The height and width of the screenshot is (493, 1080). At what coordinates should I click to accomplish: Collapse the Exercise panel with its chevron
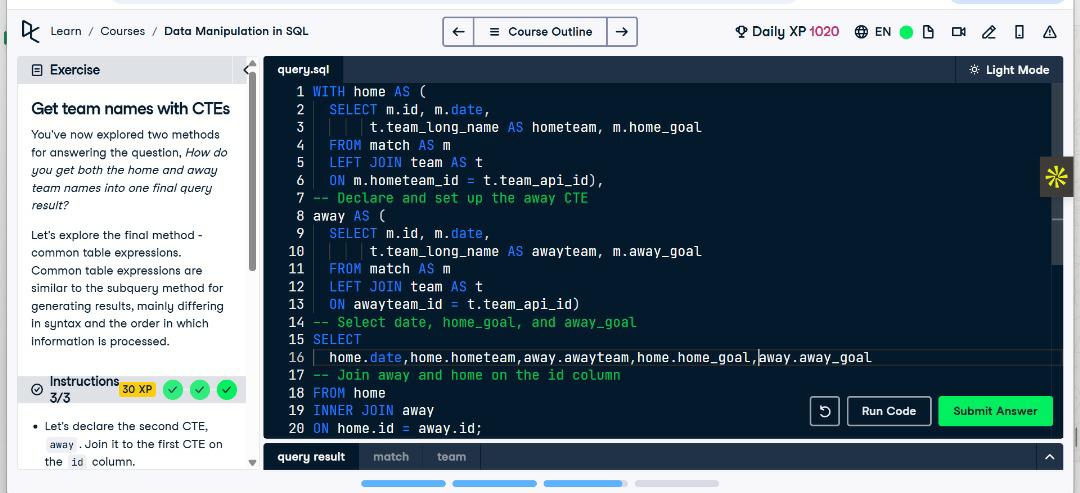tap(248, 70)
